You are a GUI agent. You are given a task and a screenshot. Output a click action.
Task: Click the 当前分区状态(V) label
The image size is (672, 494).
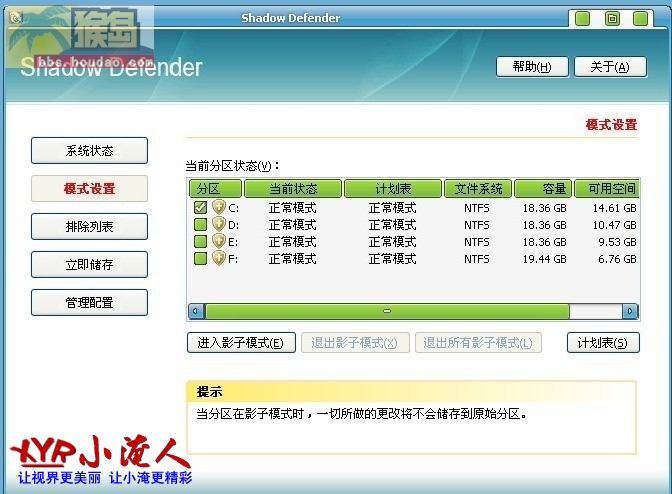[232, 166]
